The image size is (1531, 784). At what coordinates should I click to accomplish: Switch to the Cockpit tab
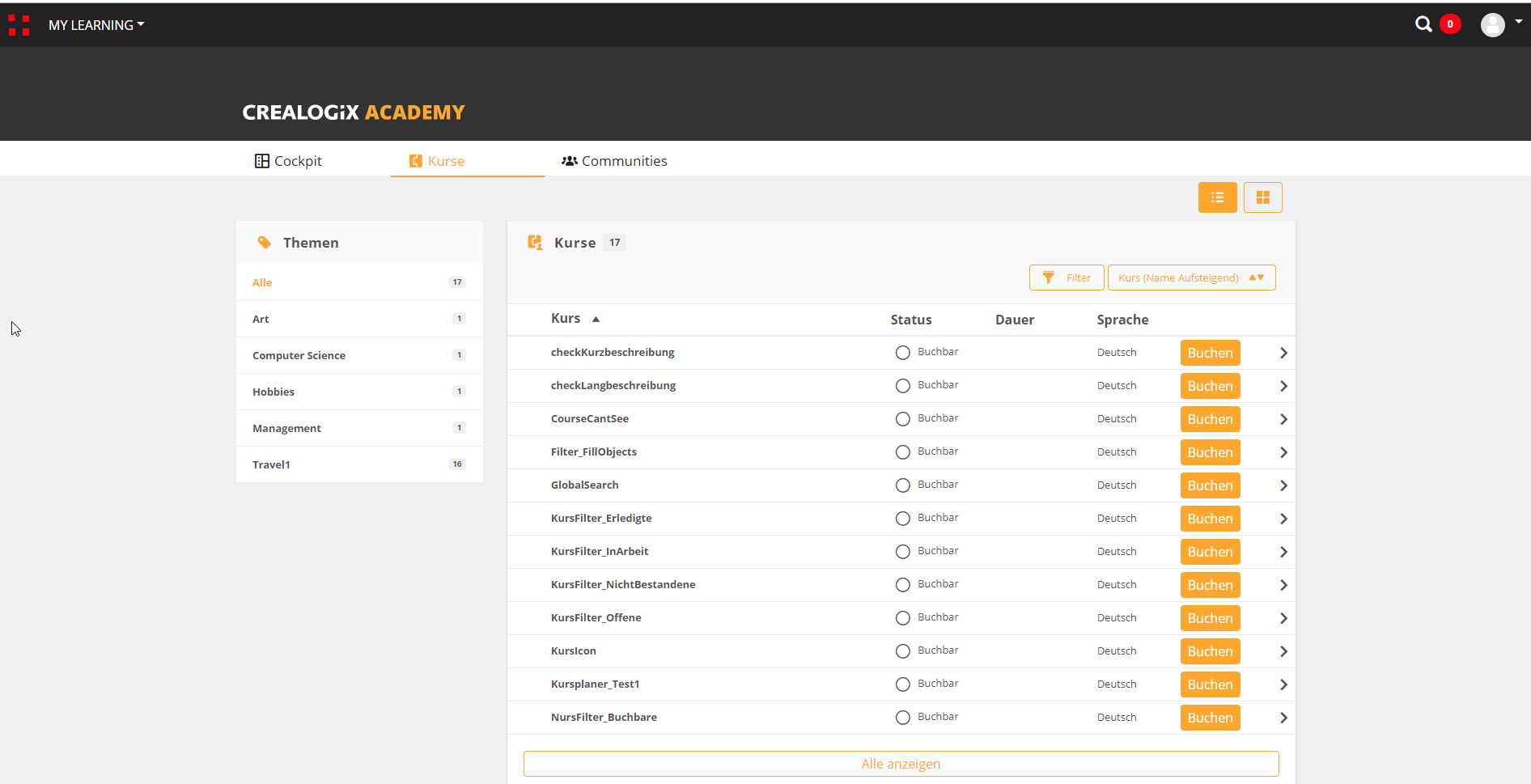click(289, 161)
